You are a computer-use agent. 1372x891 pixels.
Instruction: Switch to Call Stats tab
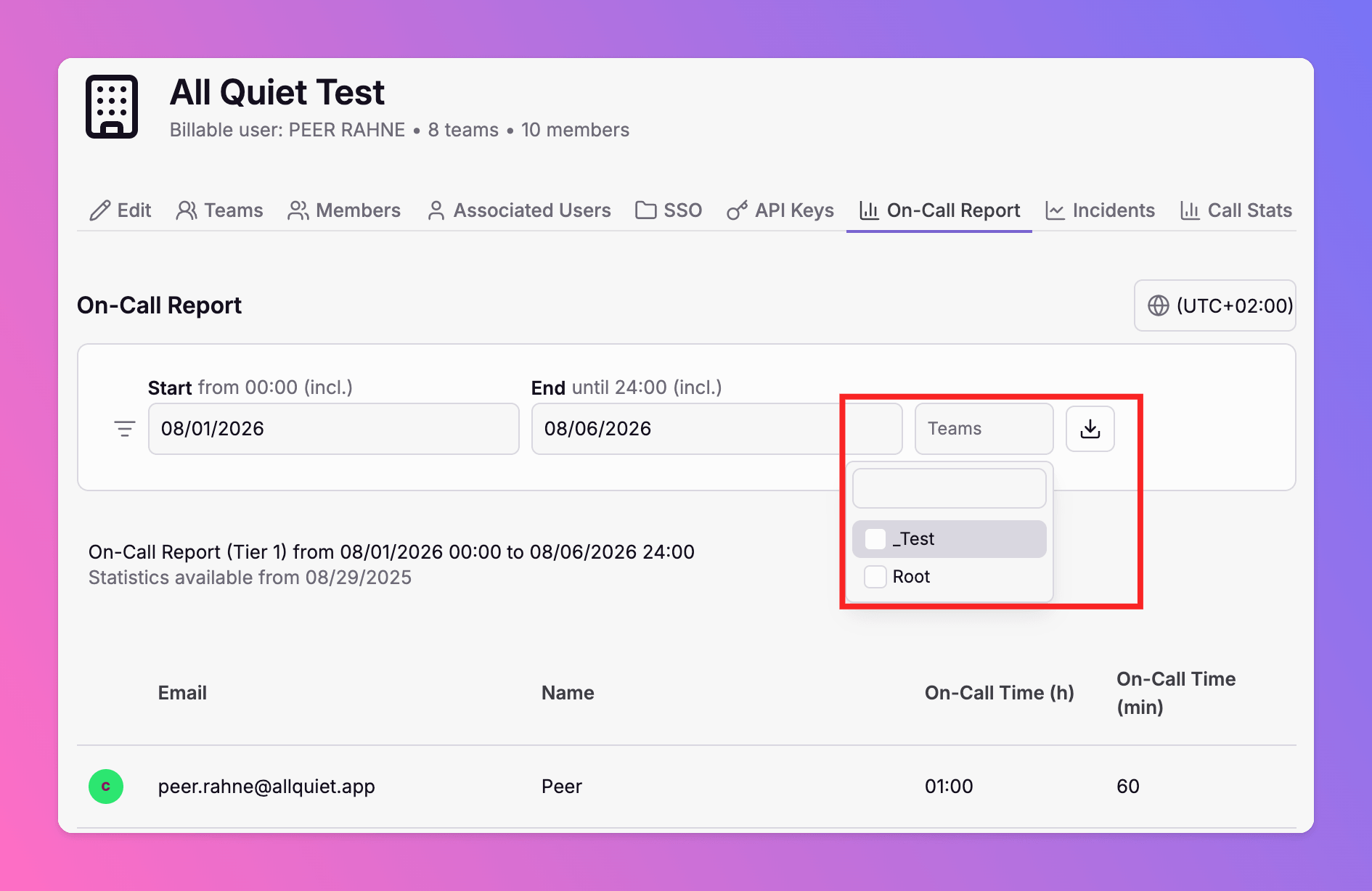pyautogui.click(x=1236, y=210)
